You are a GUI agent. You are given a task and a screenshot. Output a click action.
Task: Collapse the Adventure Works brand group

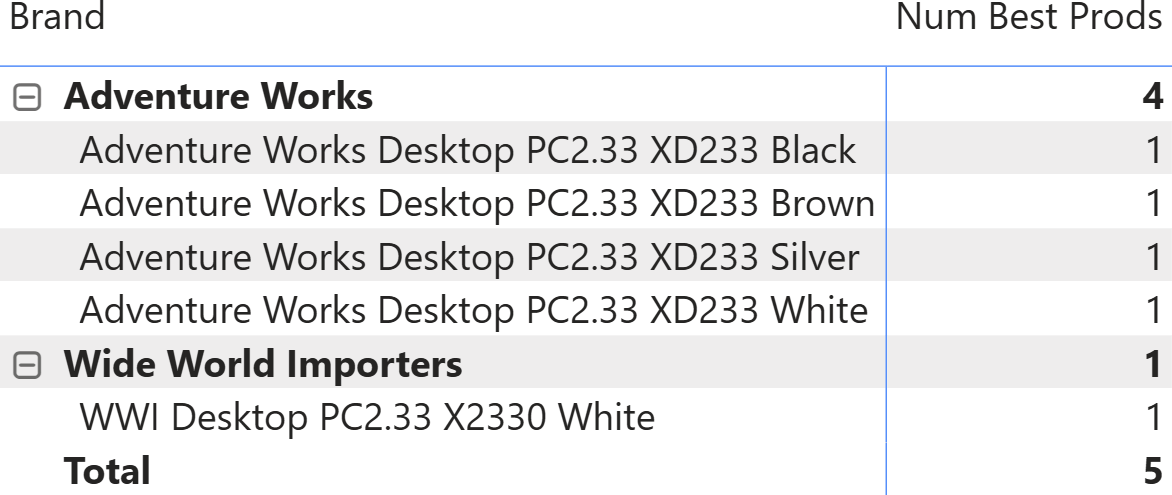pyautogui.click(x=28, y=98)
